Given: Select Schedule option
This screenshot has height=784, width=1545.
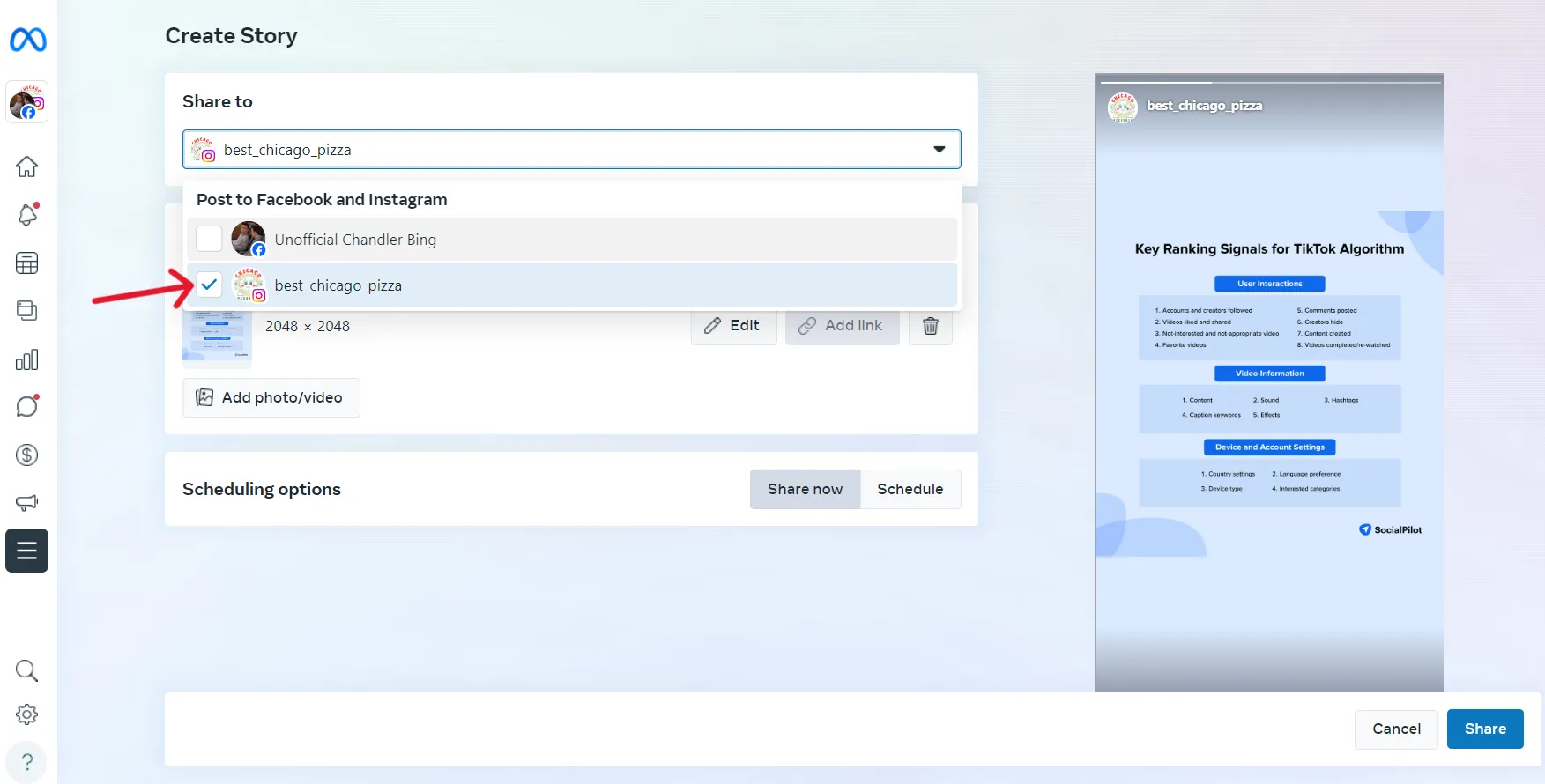Looking at the screenshot, I should coord(910,489).
